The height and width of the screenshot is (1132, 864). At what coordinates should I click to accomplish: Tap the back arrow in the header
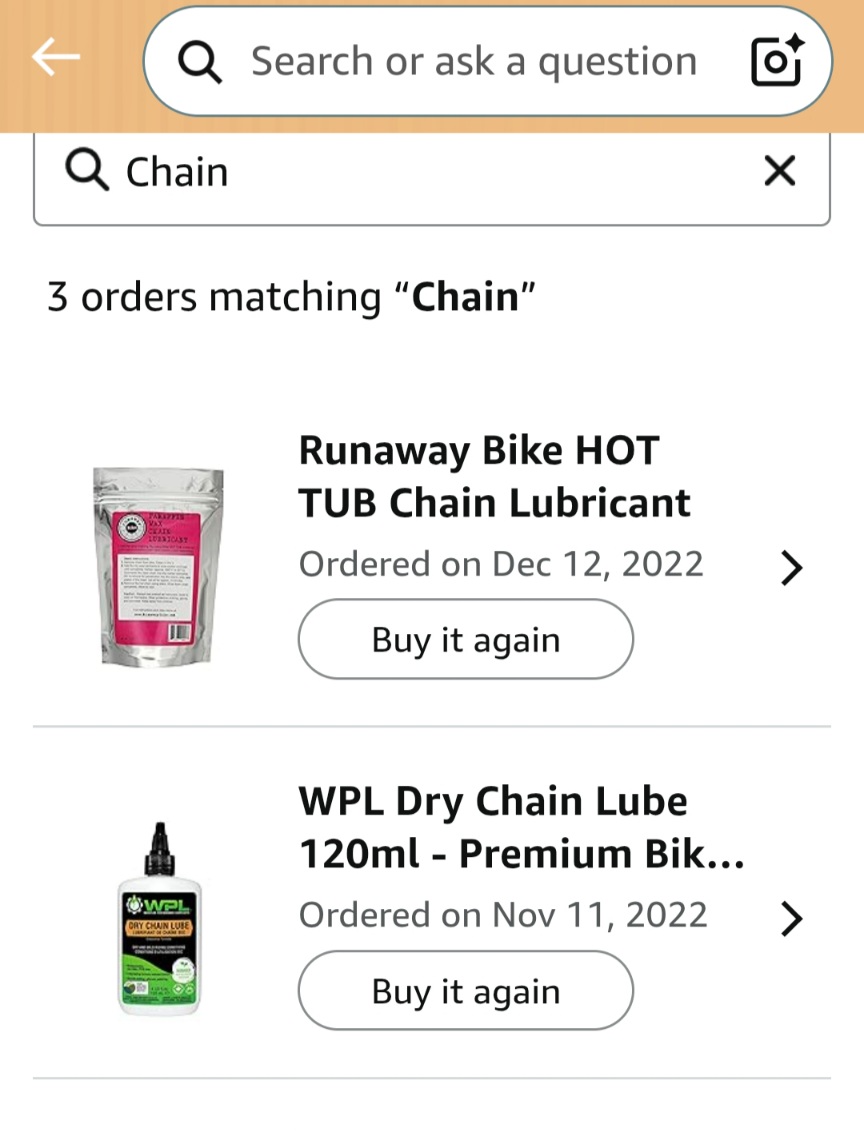pos(55,58)
